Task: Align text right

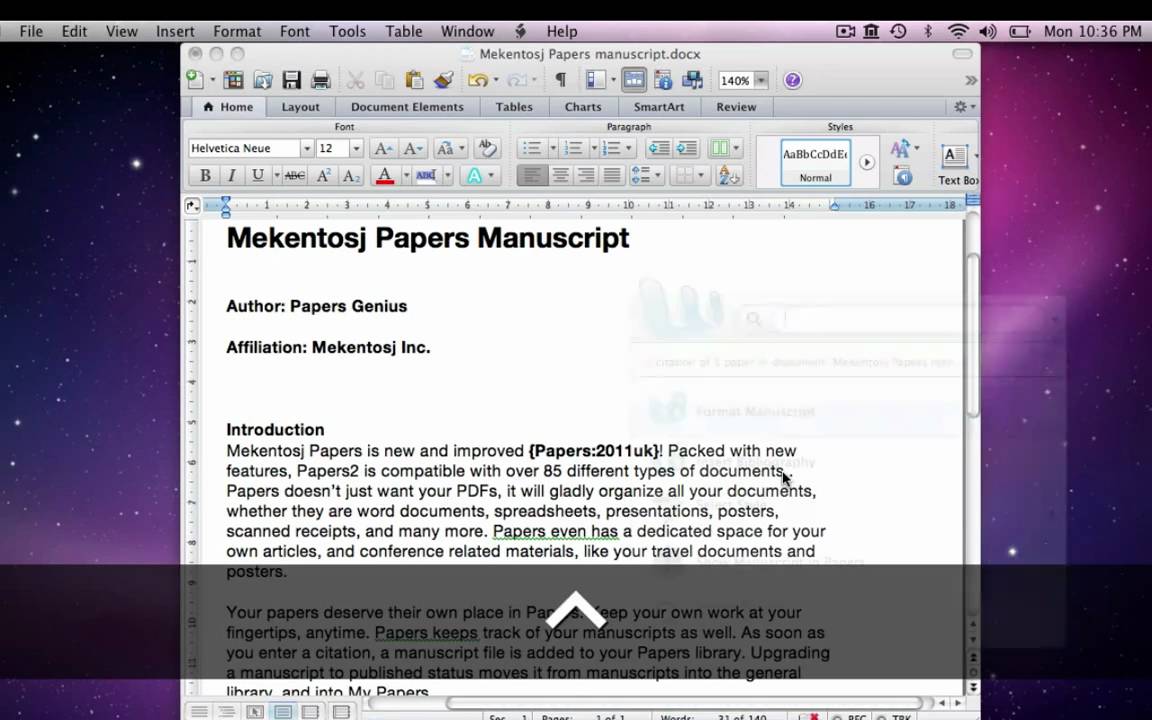Action: [x=586, y=176]
